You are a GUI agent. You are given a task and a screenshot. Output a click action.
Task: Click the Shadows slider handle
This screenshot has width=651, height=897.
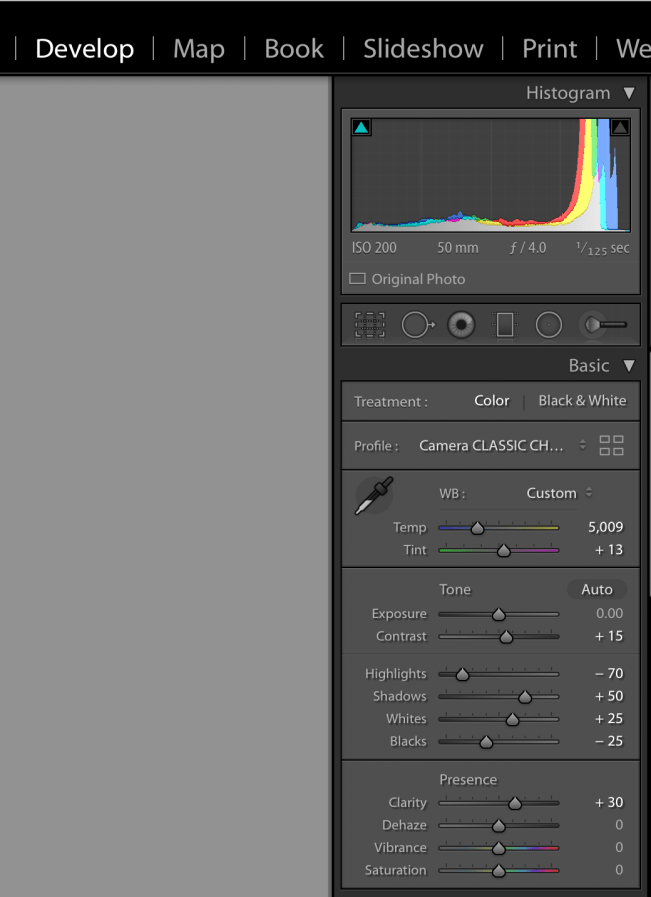525,697
